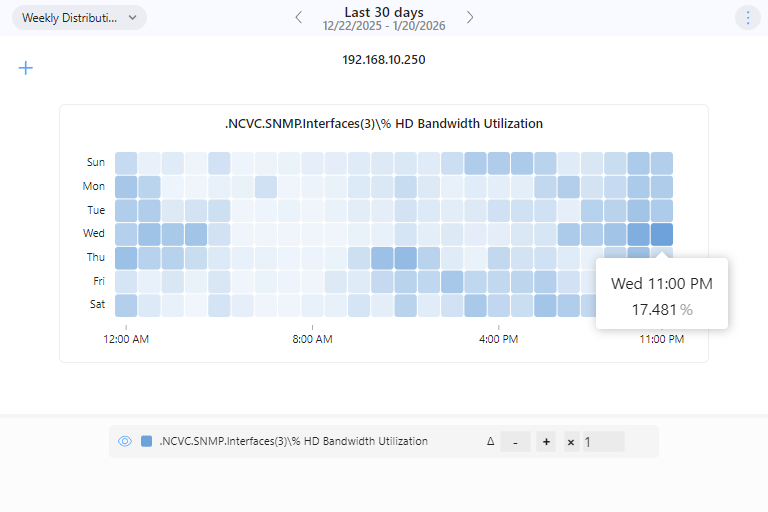This screenshot has height=512, width=768.
Task: Click the multiply symbol beside the factor field
Action: click(x=571, y=441)
